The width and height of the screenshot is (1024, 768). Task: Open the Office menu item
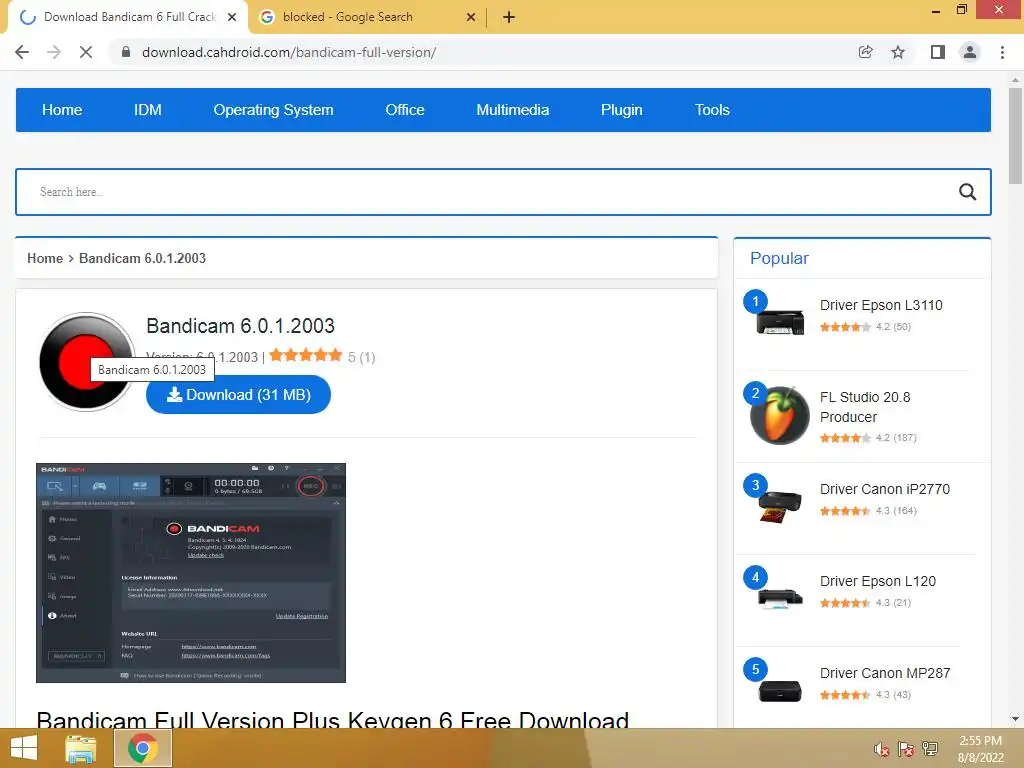[x=405, y=110]
